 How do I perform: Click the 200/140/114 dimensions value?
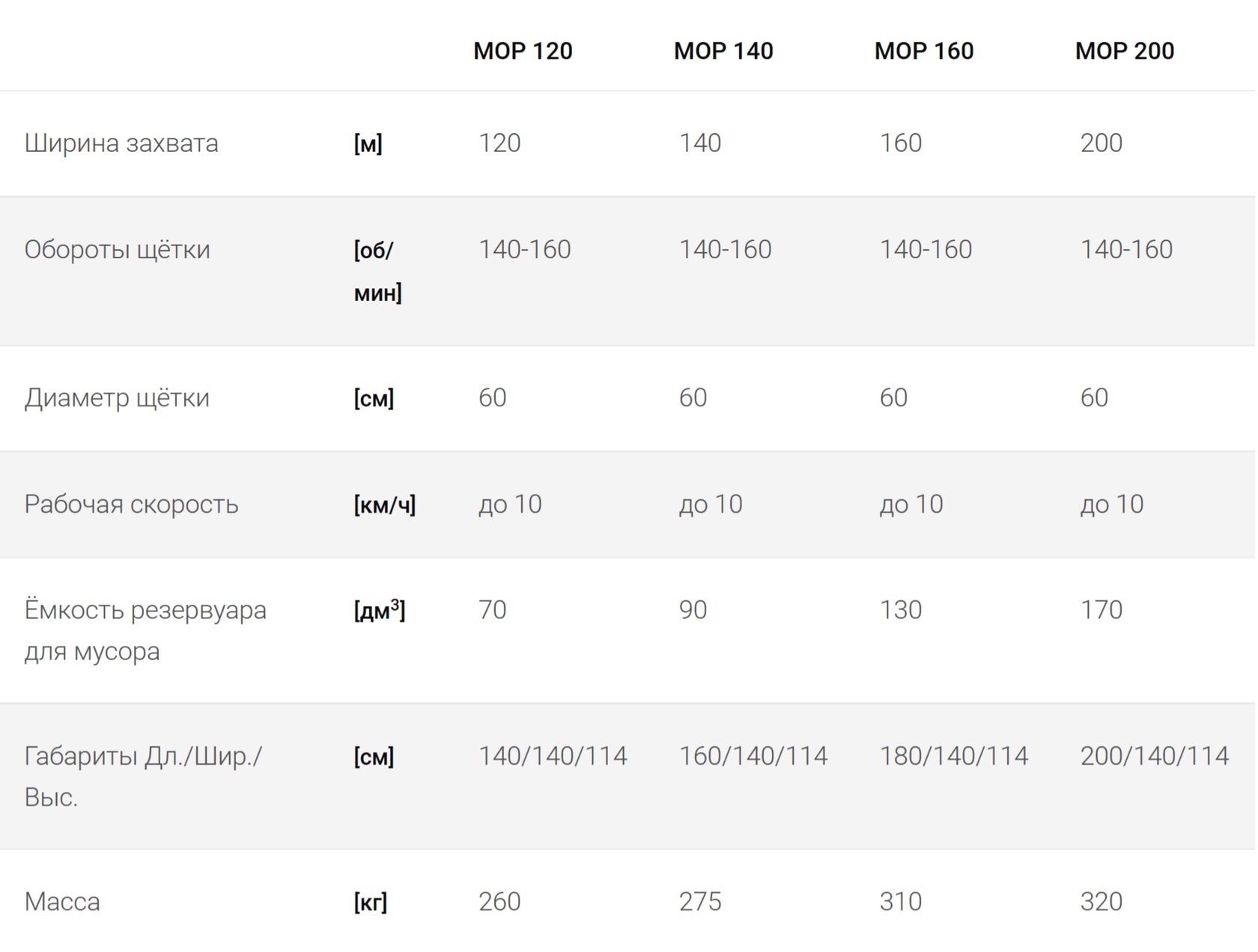(1154, 756)
